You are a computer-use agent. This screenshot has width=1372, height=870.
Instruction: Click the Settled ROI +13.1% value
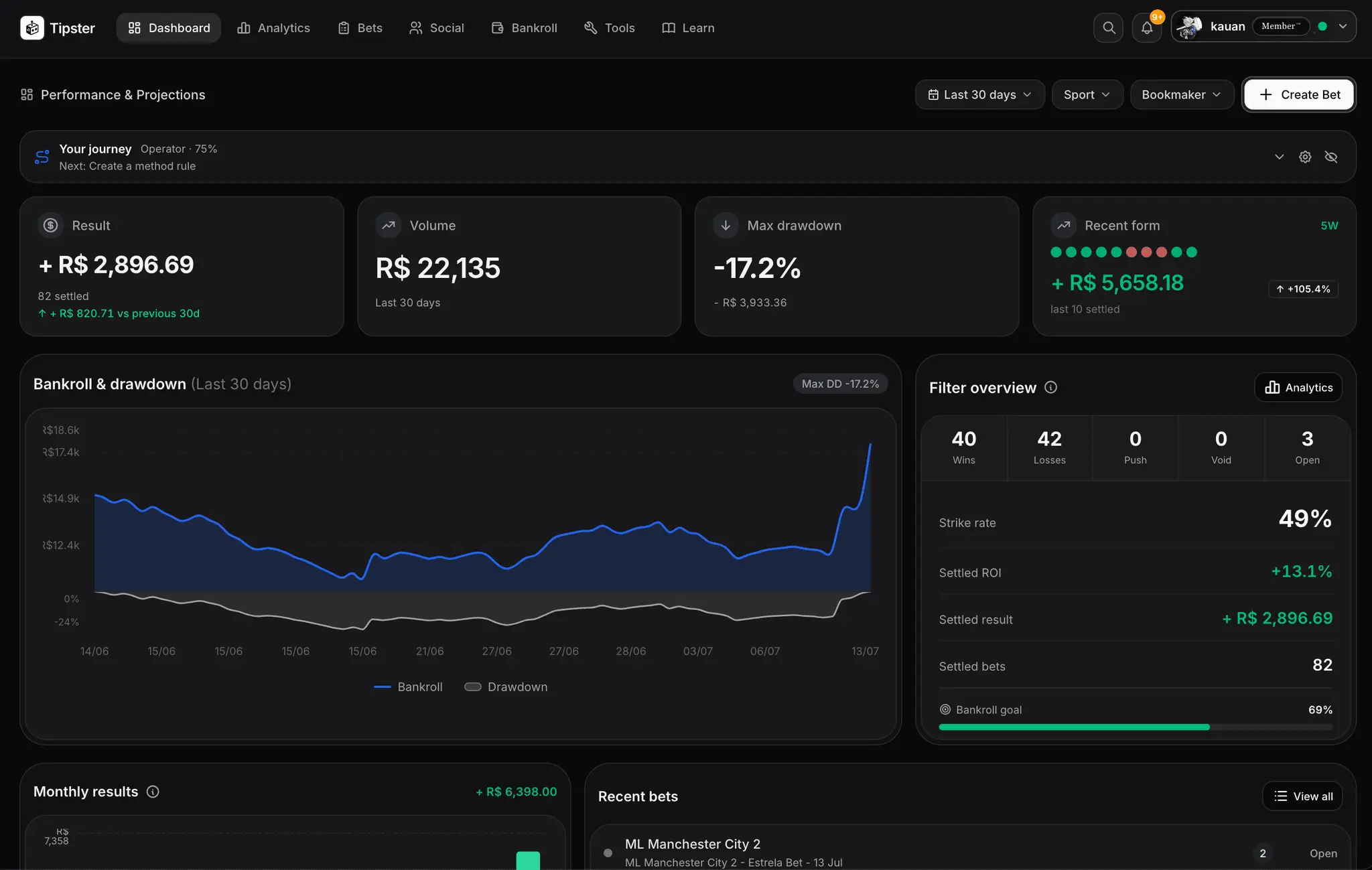pyautogui.click(x=1302, y=571)
